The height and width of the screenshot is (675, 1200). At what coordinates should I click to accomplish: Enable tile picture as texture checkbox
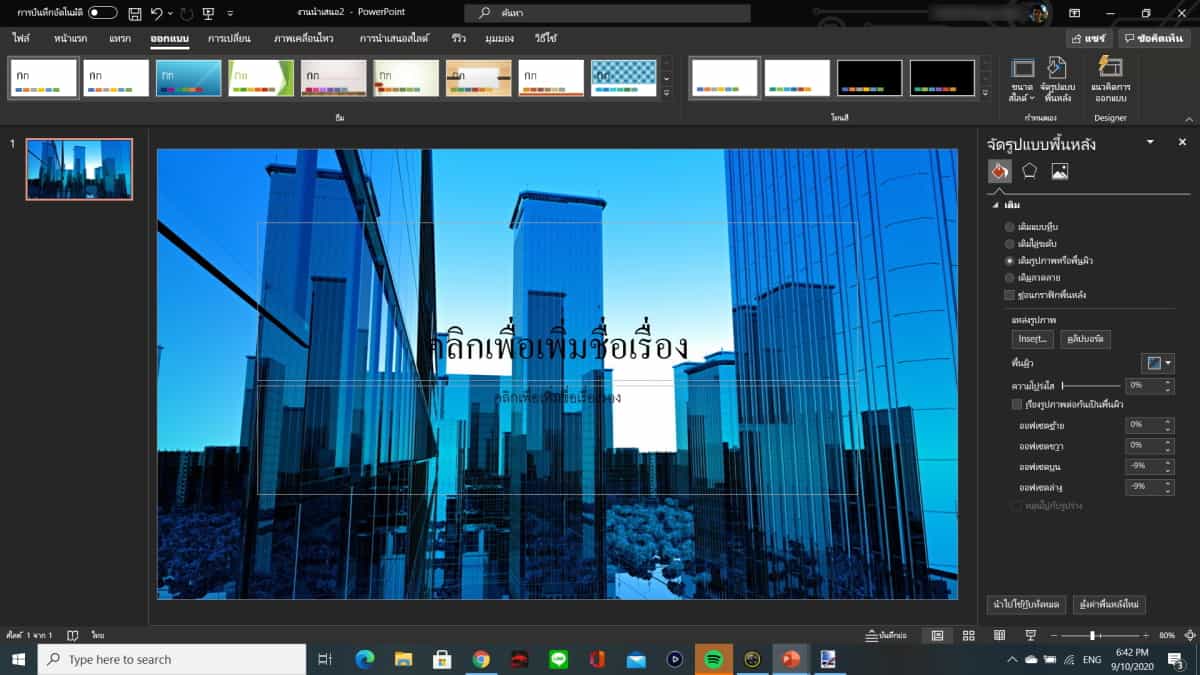coord(1017,405)
